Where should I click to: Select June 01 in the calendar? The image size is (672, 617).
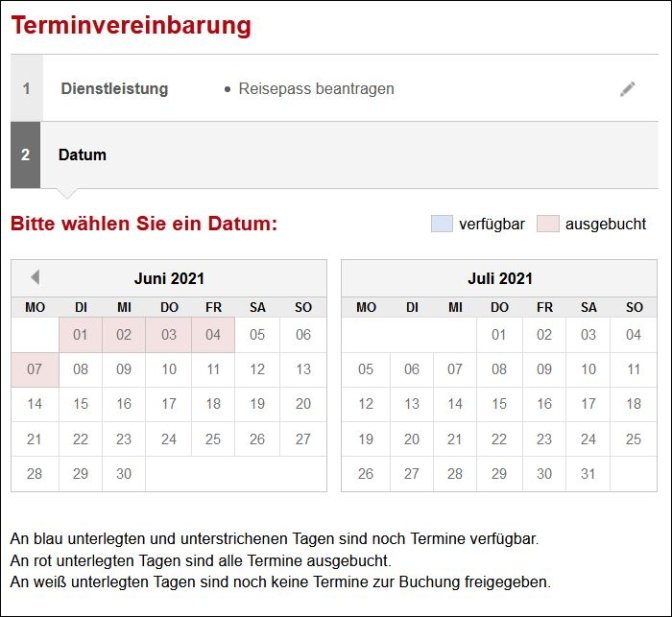point(81,335)
